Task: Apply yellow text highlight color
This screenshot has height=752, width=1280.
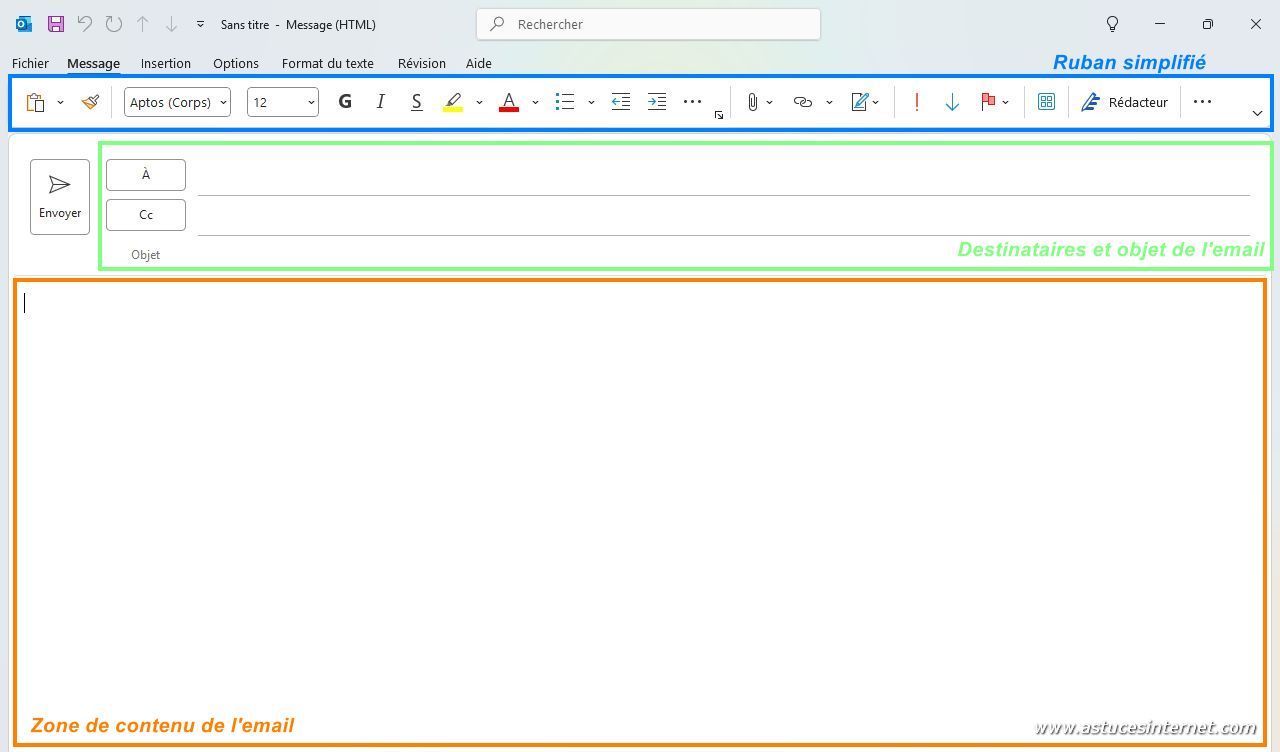Action: (x=453, y=102)
